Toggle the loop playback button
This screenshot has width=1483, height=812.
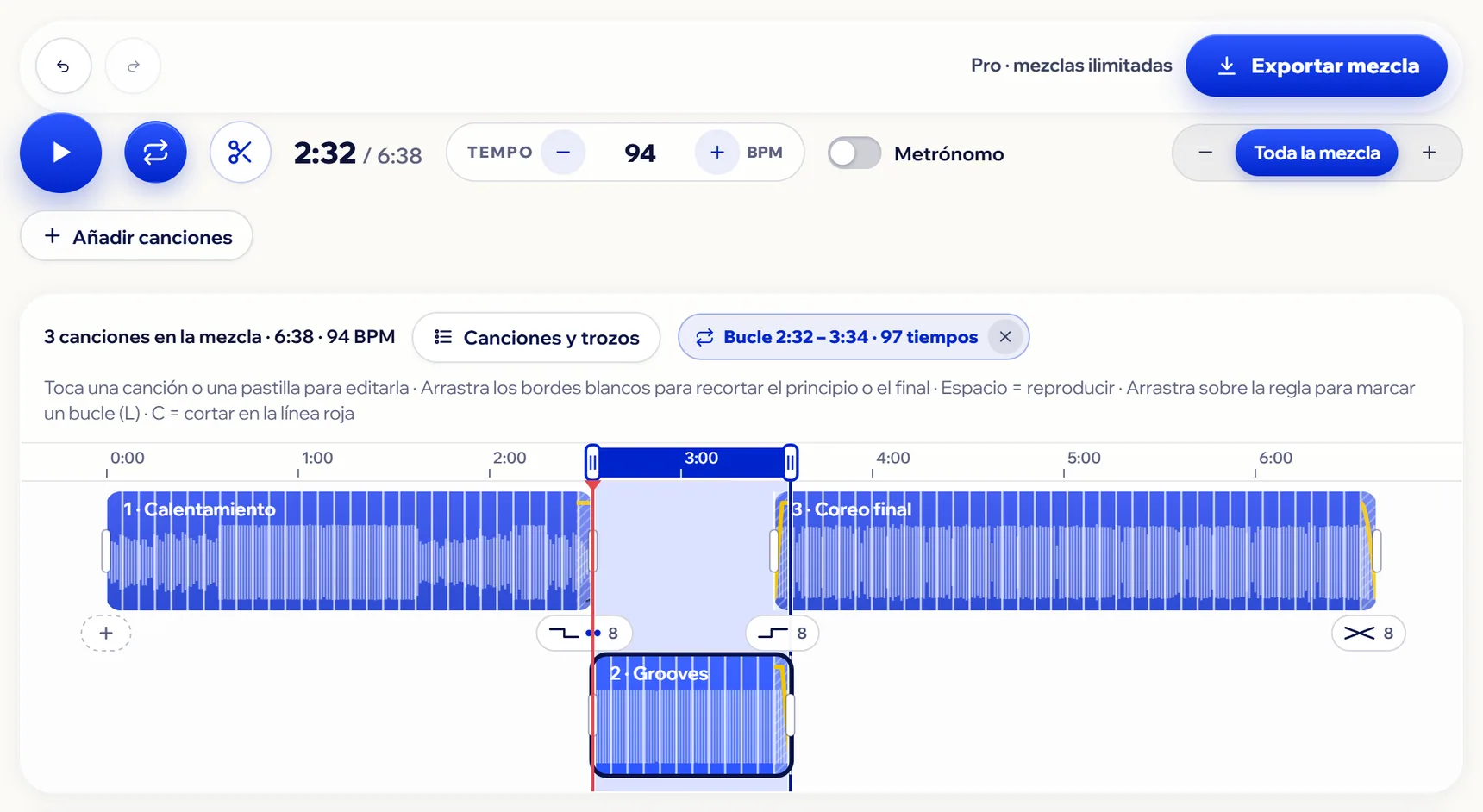(x=155, y=153)
